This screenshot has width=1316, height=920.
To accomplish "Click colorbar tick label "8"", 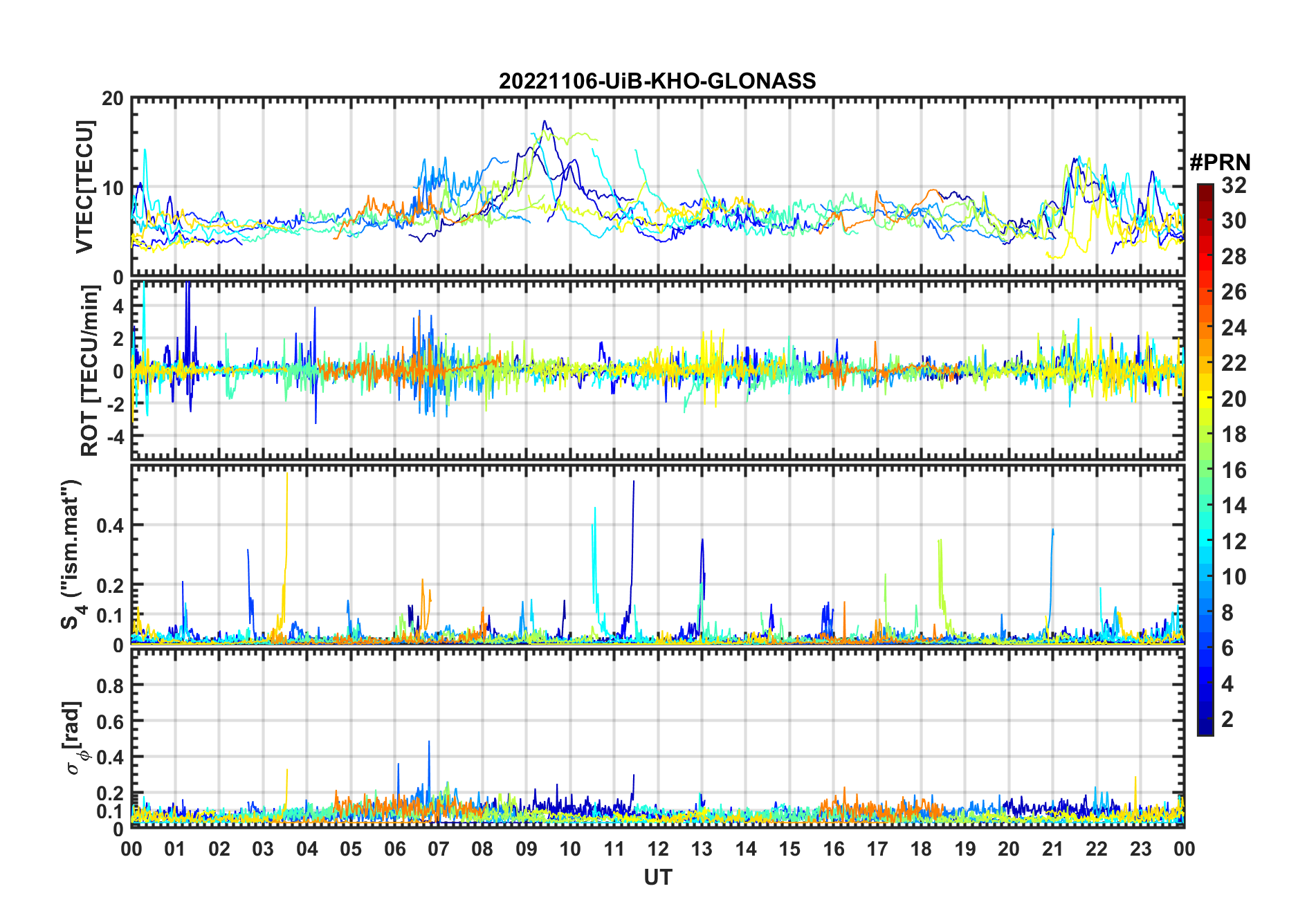I will pos(1227,613).
